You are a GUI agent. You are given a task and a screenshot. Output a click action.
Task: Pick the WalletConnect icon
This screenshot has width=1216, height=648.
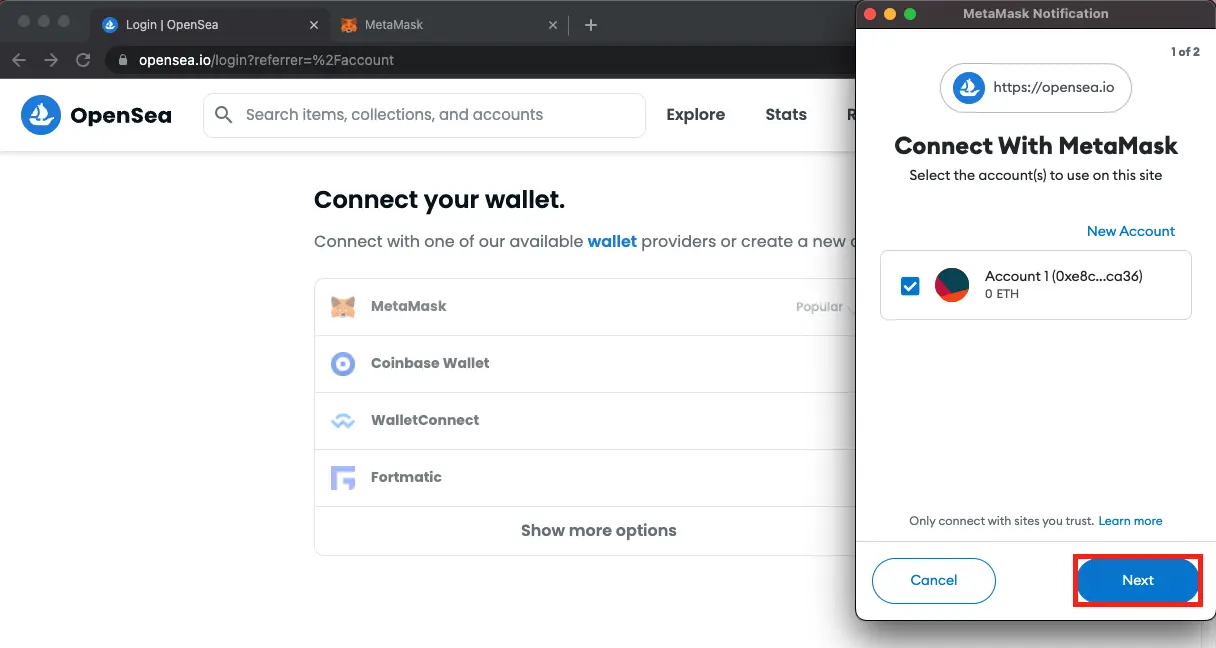point(343,421)
